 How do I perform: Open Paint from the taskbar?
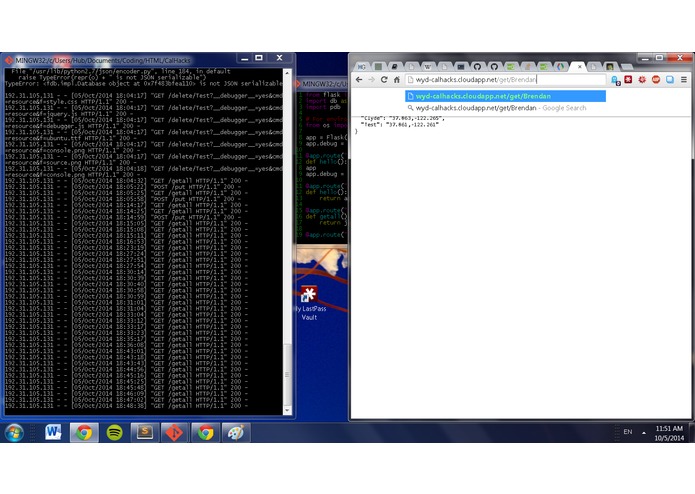click(235, 432)
